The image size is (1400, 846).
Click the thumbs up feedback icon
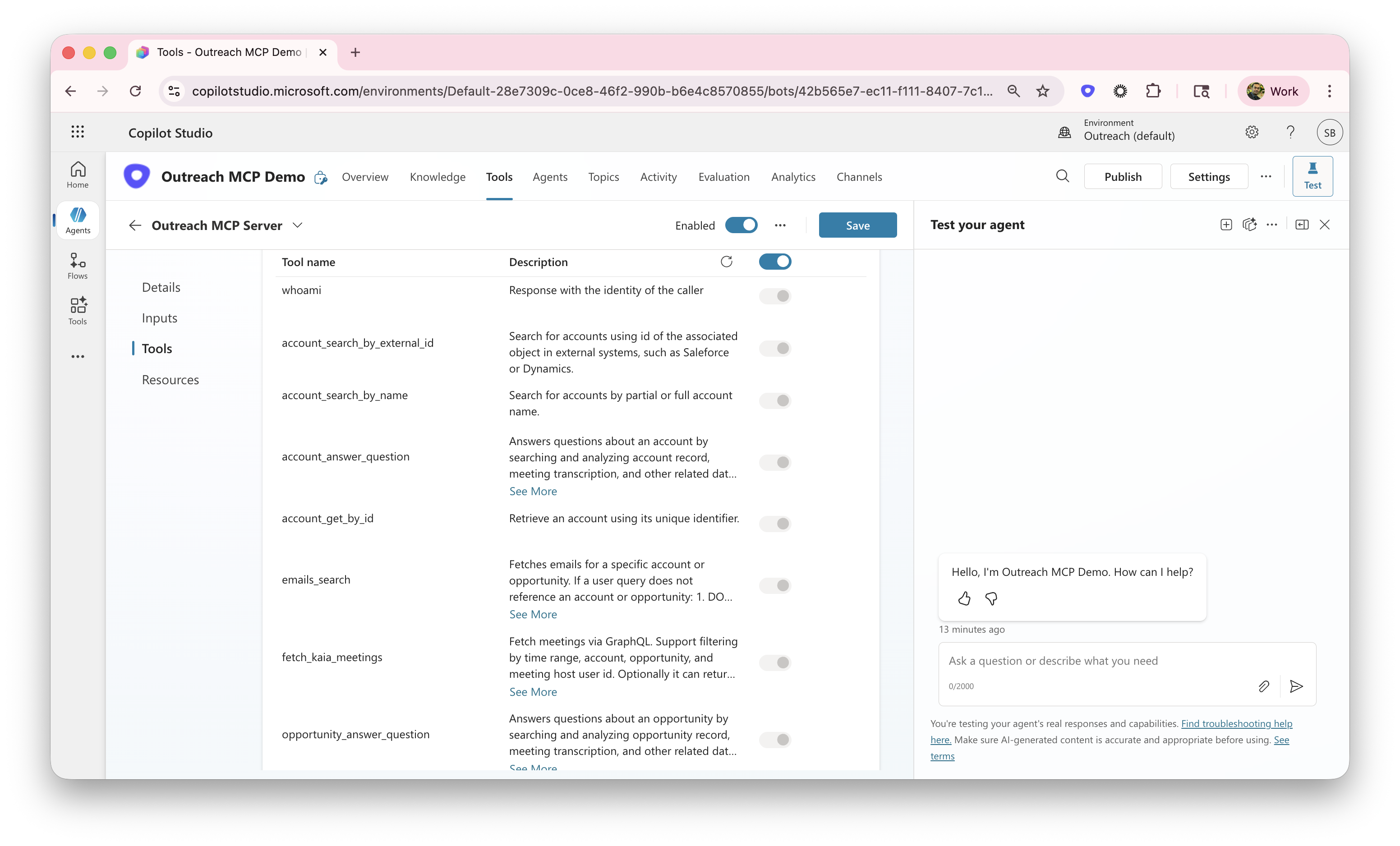coord(964,598)
